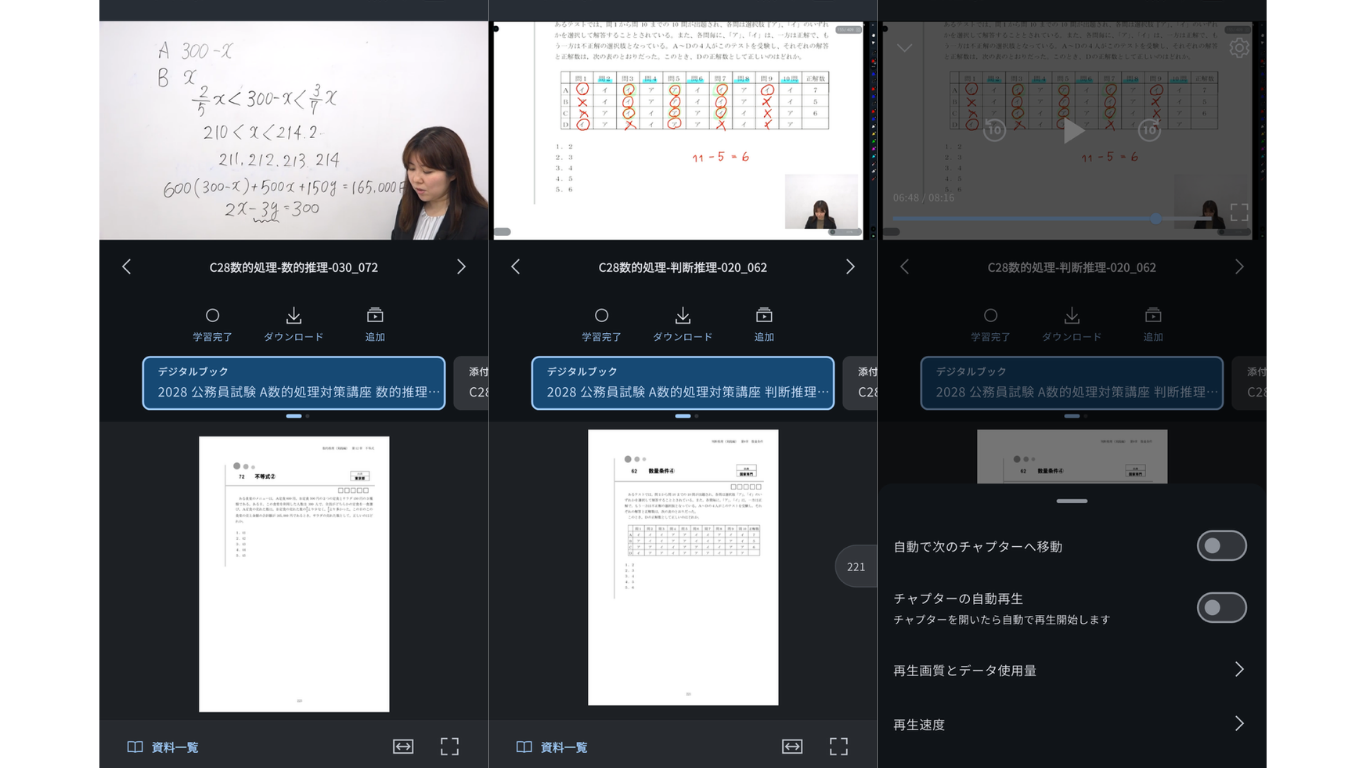Toggle 自動で次のチャプターへ移動 switch

tap(1222, 546)
